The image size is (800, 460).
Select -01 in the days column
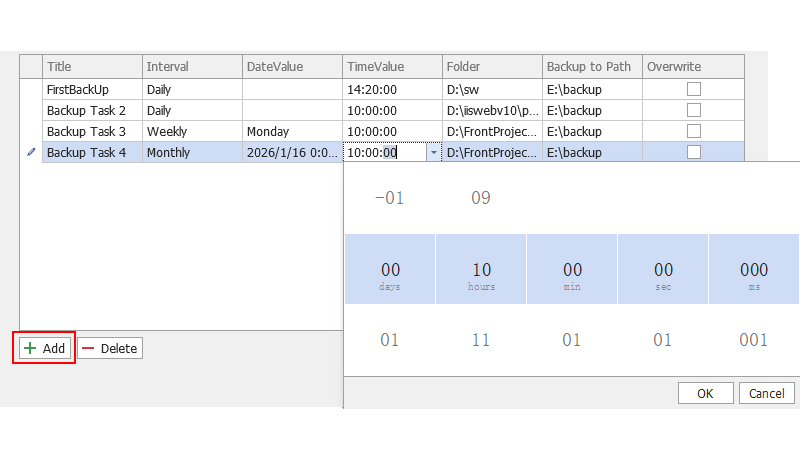[x=389, y=198]
